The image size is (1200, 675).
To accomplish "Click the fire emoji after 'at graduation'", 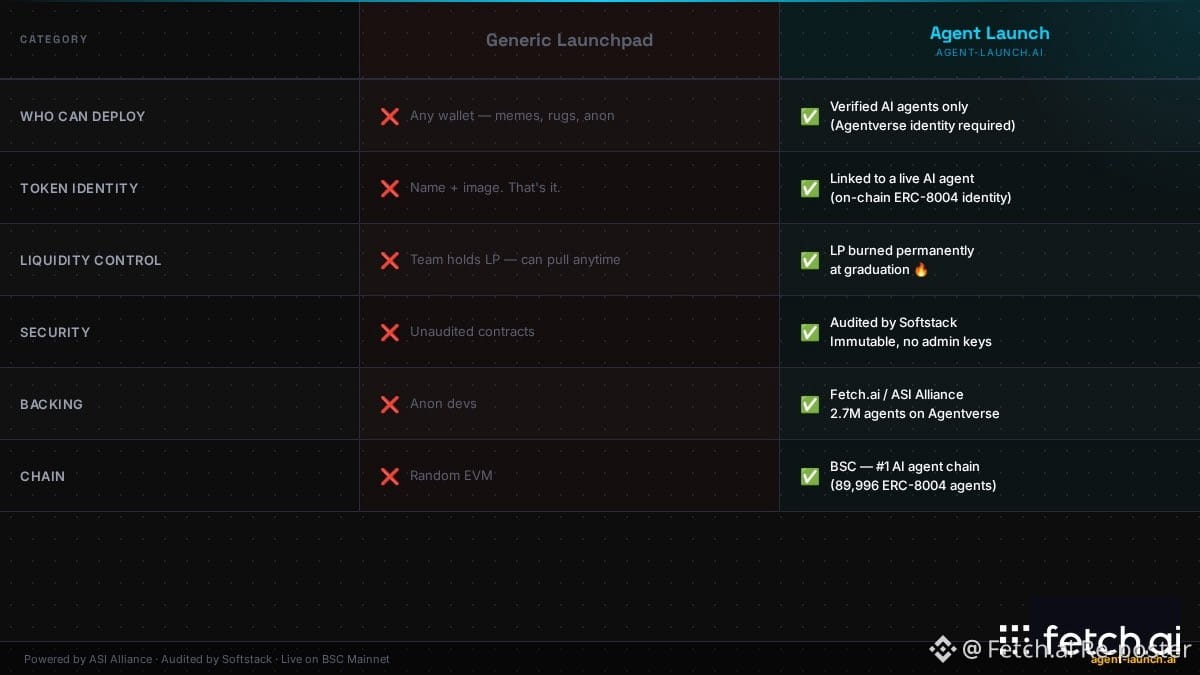I will (x=921, y=269).
